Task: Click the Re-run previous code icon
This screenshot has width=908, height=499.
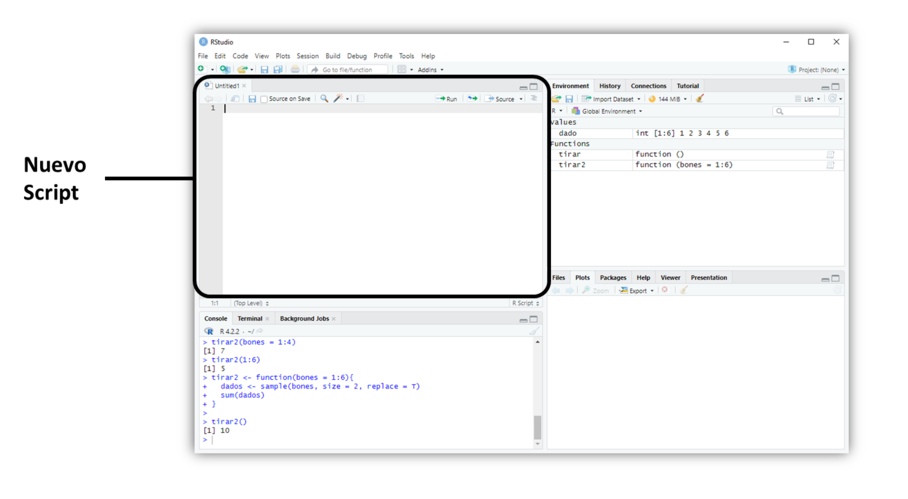Action: (x=472, y=99)
